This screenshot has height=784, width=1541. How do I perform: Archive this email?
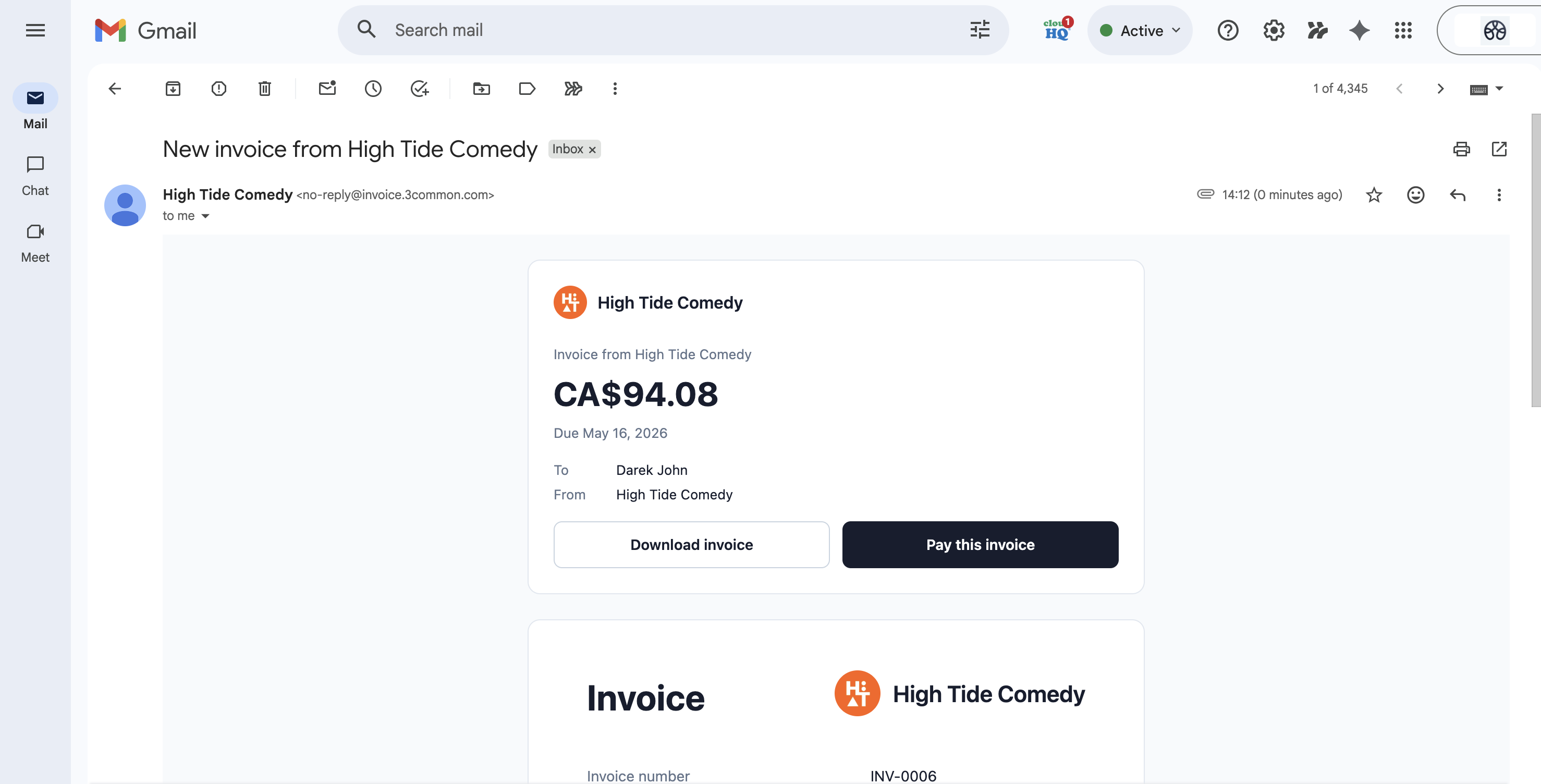173,89
